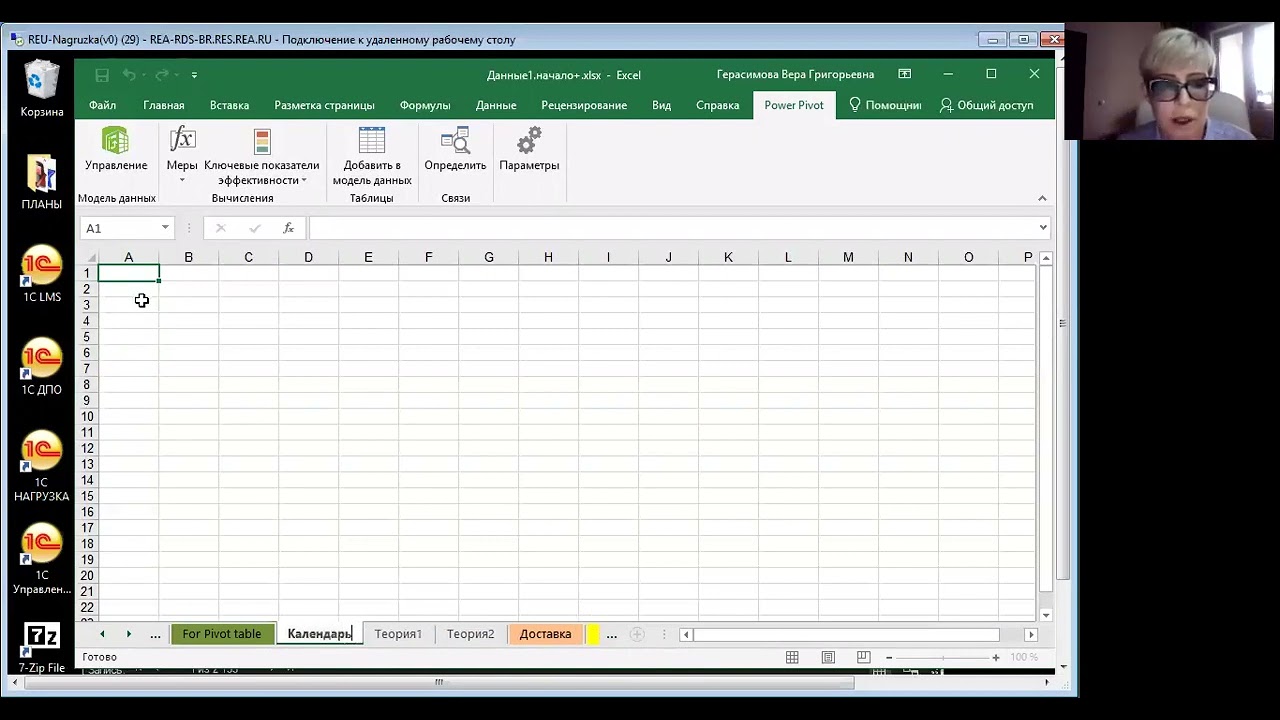This screenshot has height=720, width=1280.
Task: Zoom in with plus button
Action: point(996,657)
